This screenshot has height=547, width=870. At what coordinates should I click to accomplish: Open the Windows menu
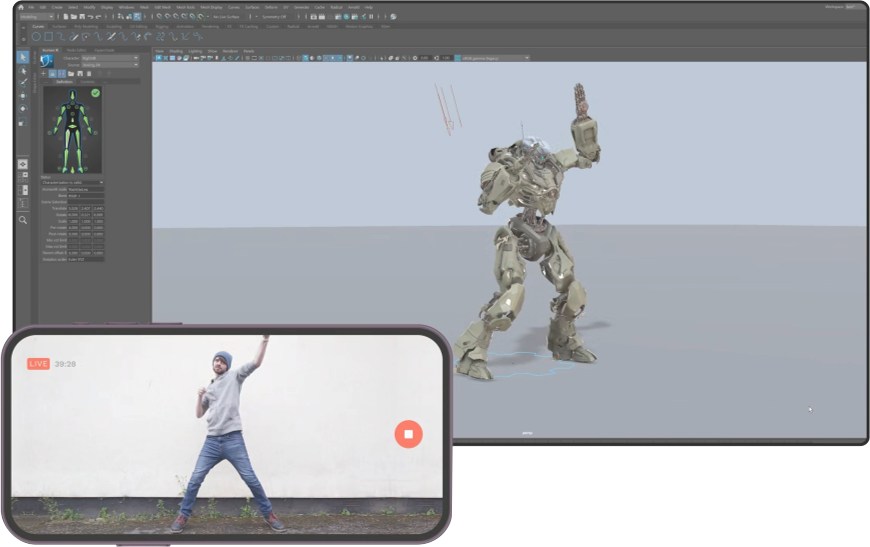127,7
